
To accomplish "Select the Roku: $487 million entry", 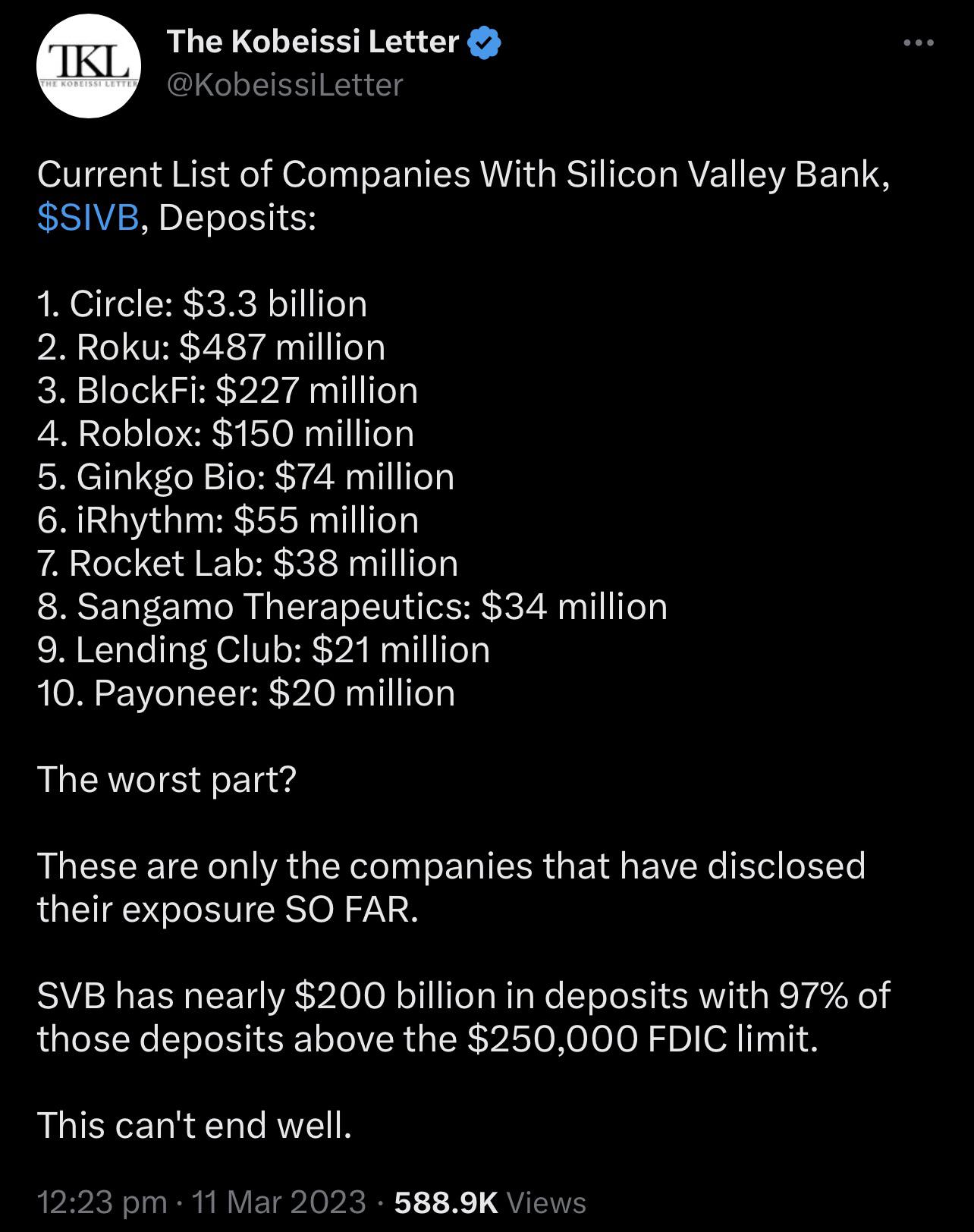I will tap(211, 347).
